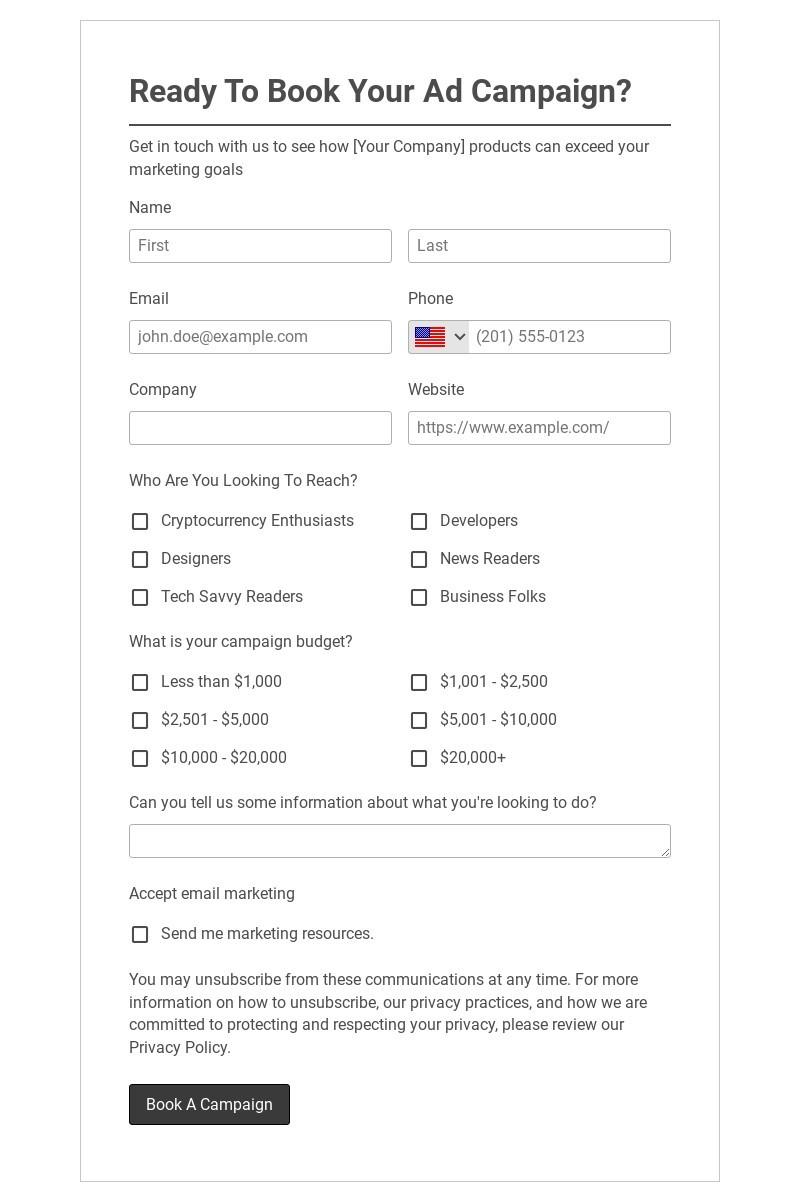This screenshot has width=800, height=1182.
Task: Check the Cryptocurrency Enthusiasts checkbox
Action: [140, 521]
